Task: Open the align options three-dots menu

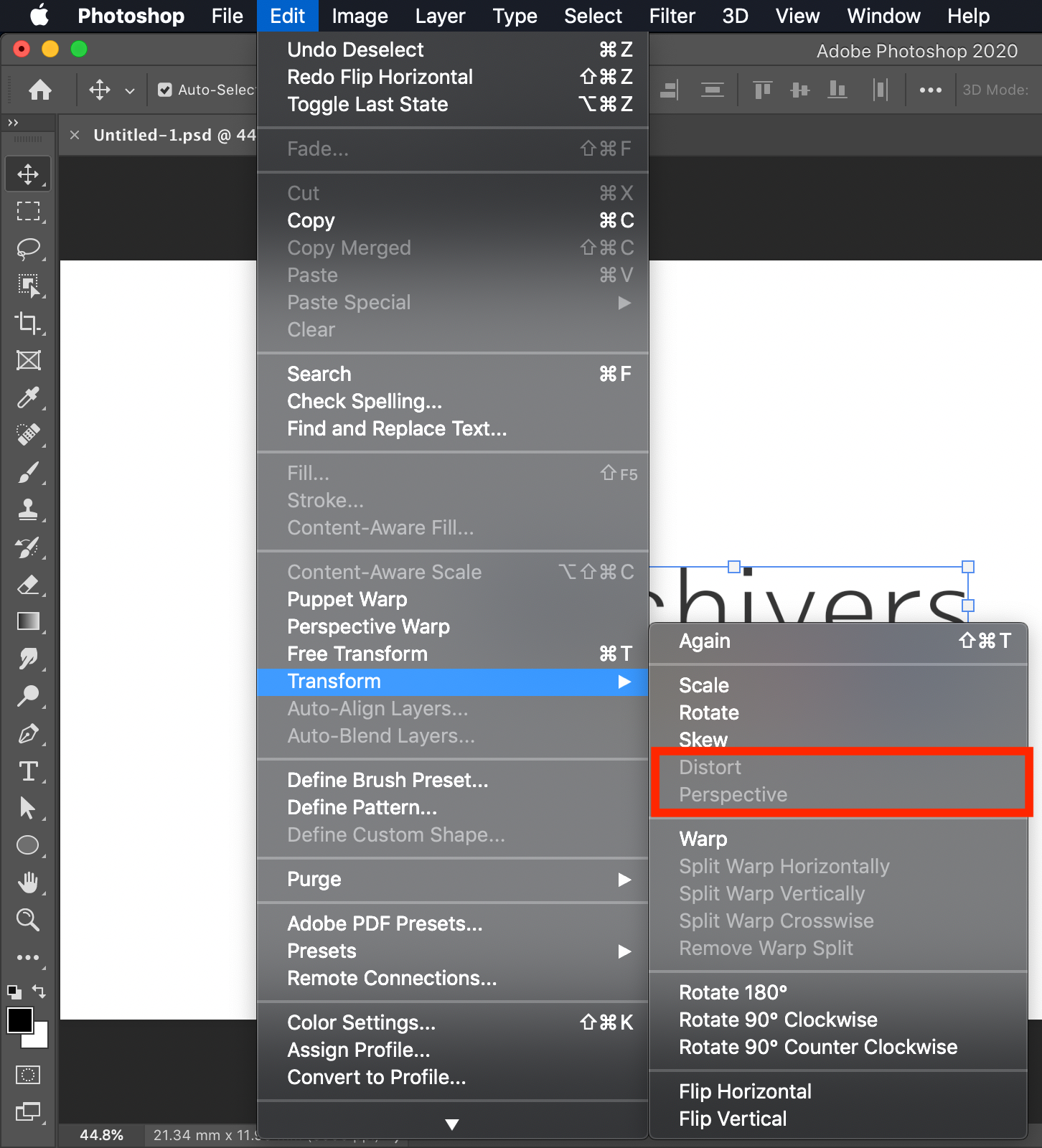Action: coord(931,90)
